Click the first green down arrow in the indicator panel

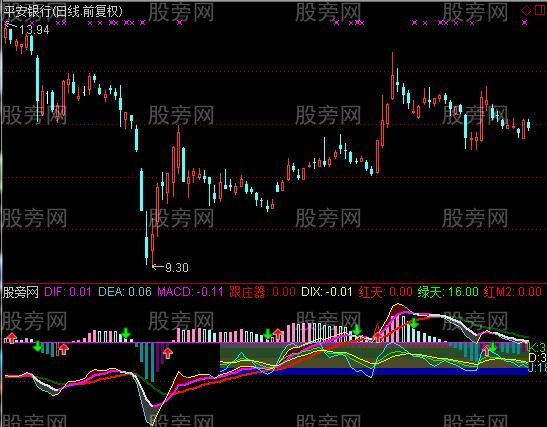tap(37, 347)
